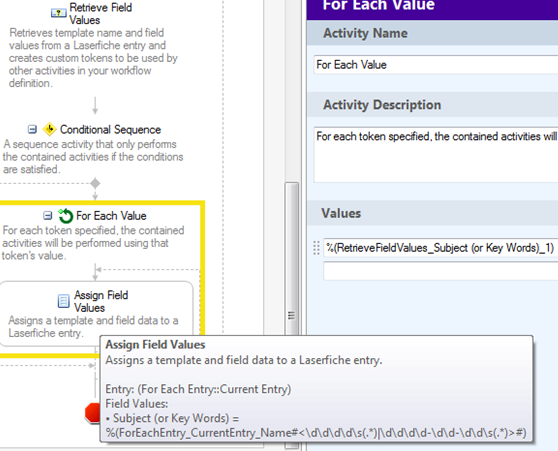Collapse the Conditional Sequence activity
The width and height of the screenshot is (558, 451).
pyautogui.click(x=32, y=129)
